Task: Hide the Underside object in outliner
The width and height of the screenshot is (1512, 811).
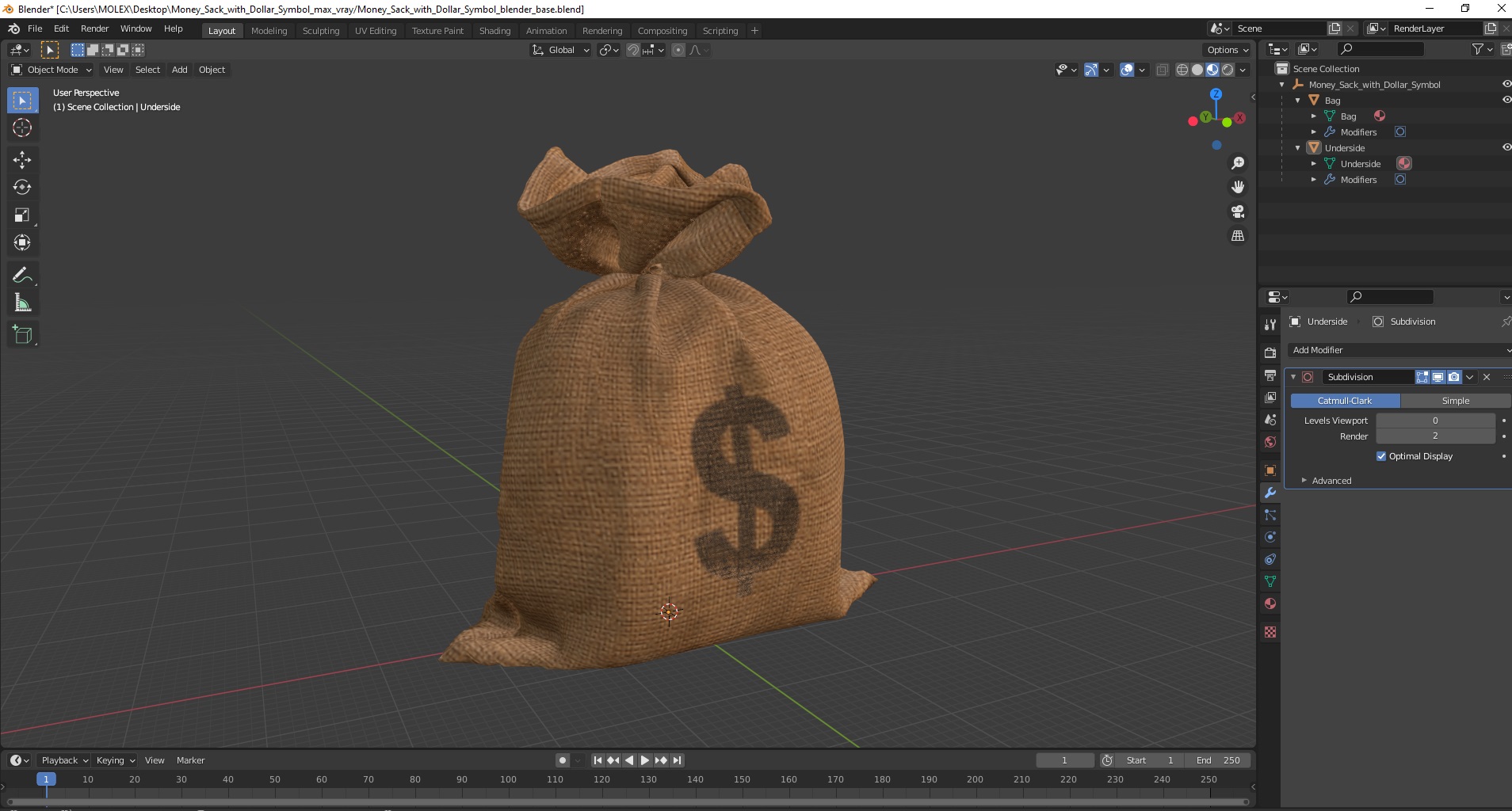Action: point(1506,147)
